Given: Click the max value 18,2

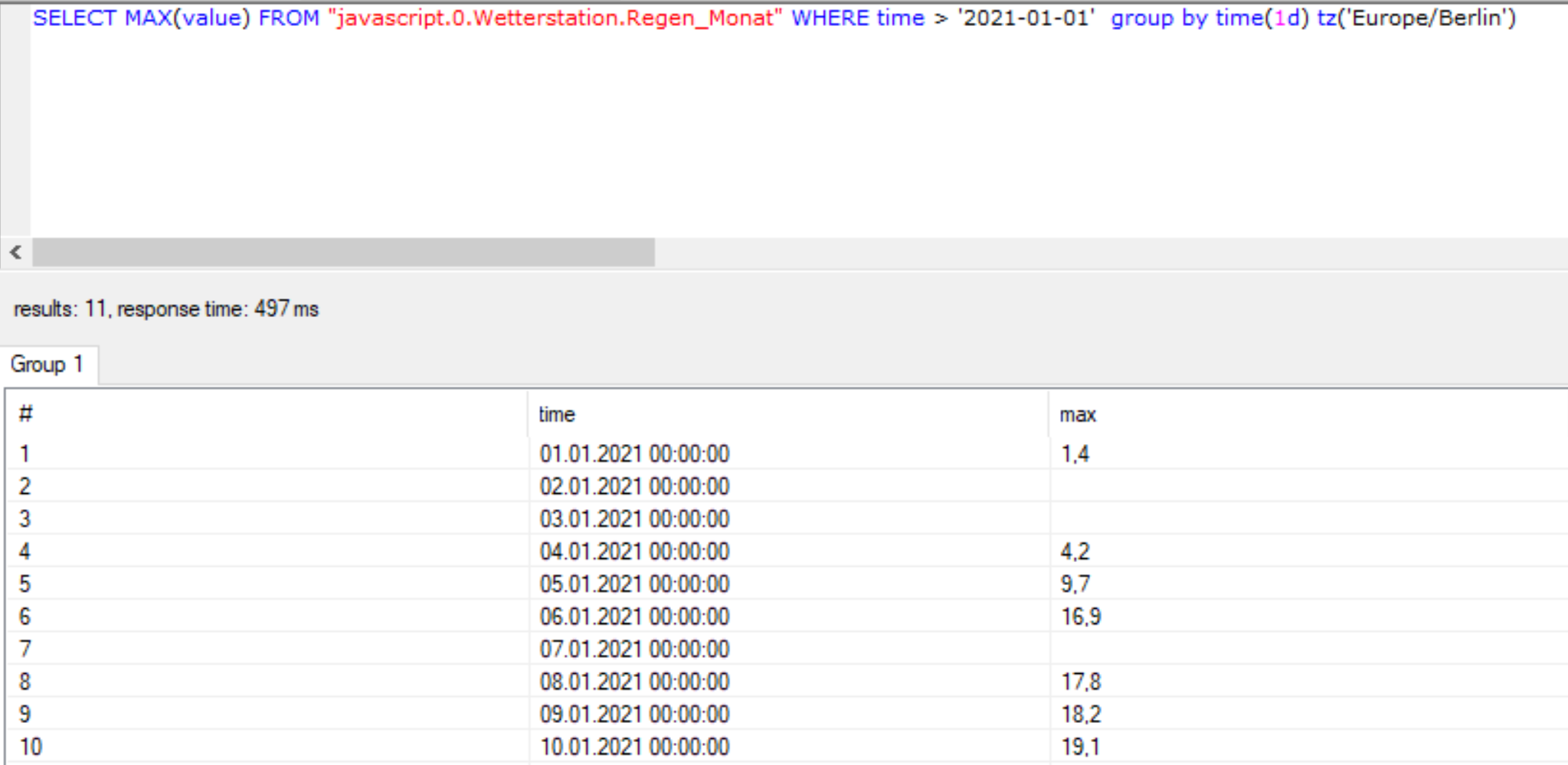Looking at the screenshot, I should click(x=1081, y=714).
